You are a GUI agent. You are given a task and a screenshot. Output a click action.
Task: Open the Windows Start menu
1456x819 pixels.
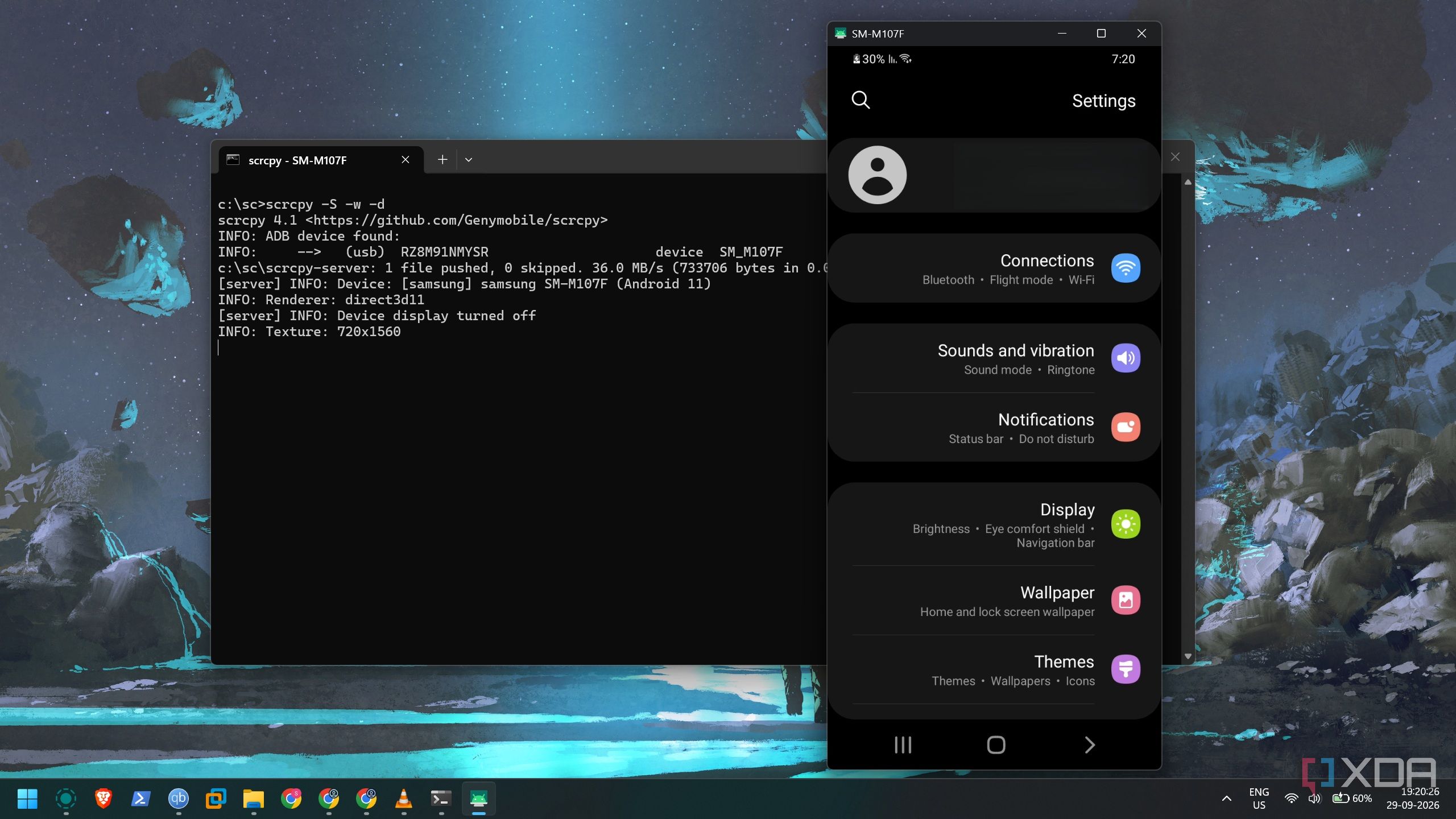27,799
